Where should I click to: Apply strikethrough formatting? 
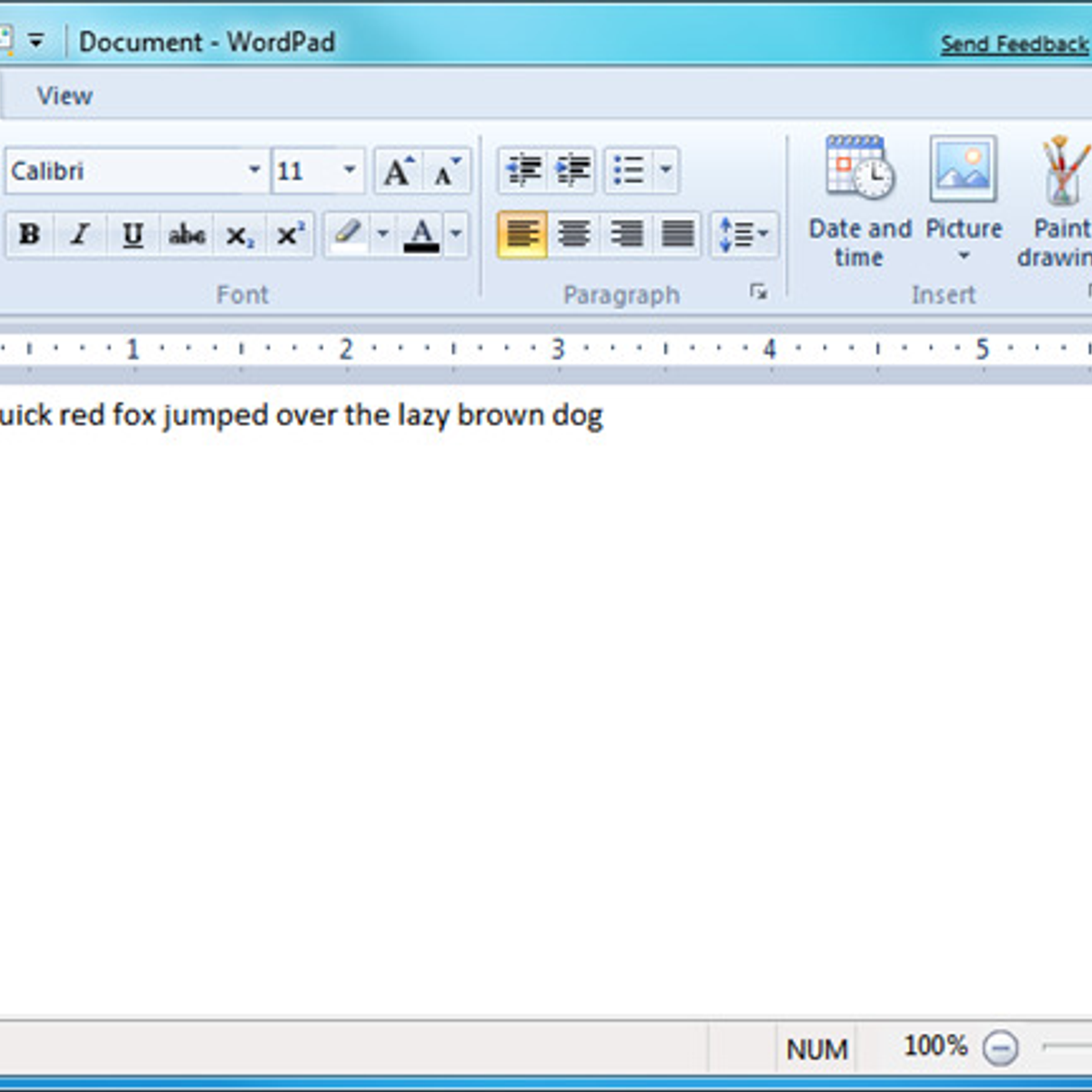point(186,235)
